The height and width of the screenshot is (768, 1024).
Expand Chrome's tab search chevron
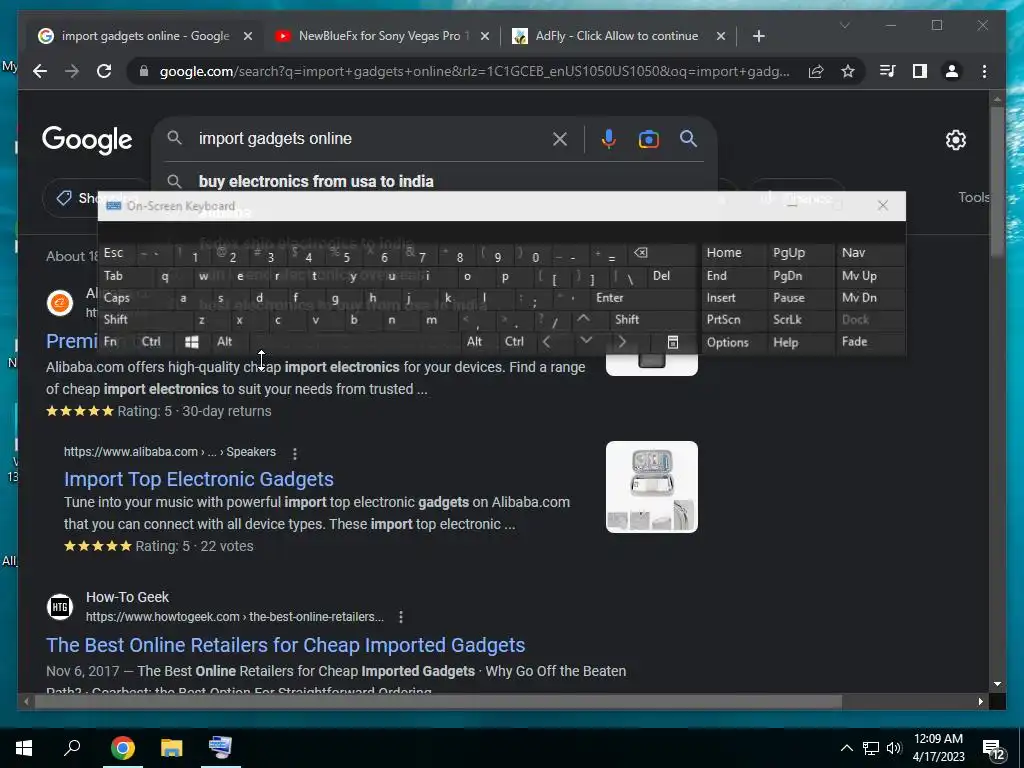844,25
